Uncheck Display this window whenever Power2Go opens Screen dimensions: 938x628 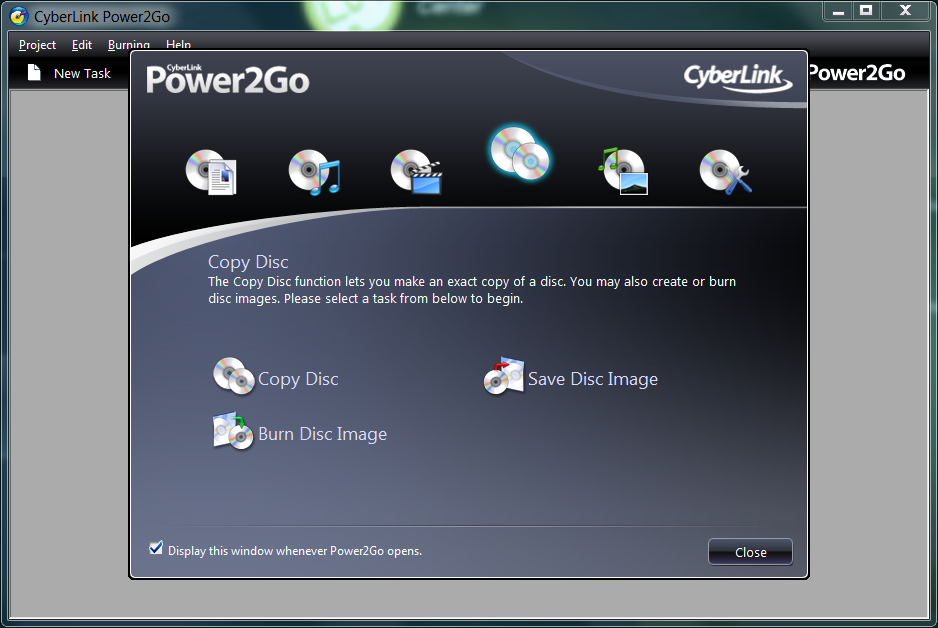tap(156, 548)
